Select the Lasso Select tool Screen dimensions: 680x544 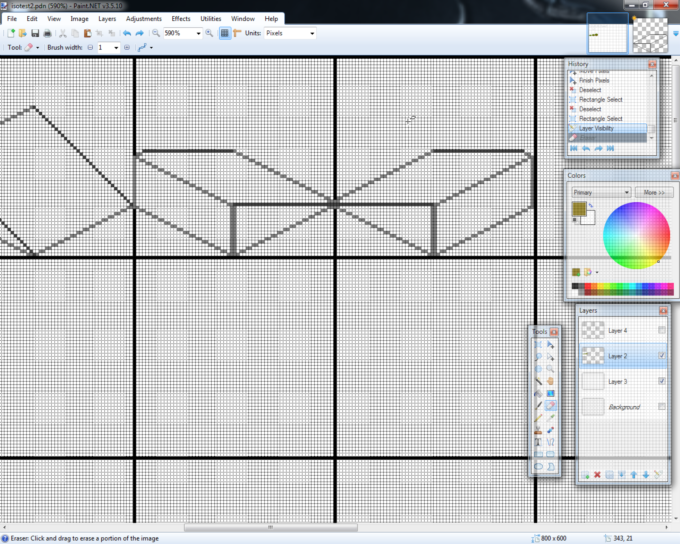pos(538,357)
